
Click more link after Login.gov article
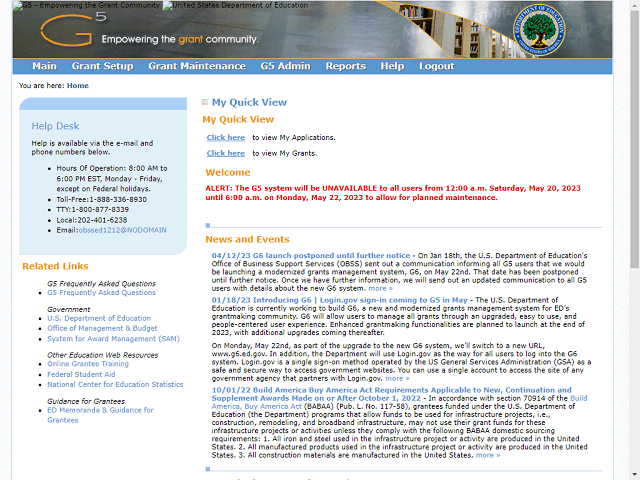coord(397,378)
